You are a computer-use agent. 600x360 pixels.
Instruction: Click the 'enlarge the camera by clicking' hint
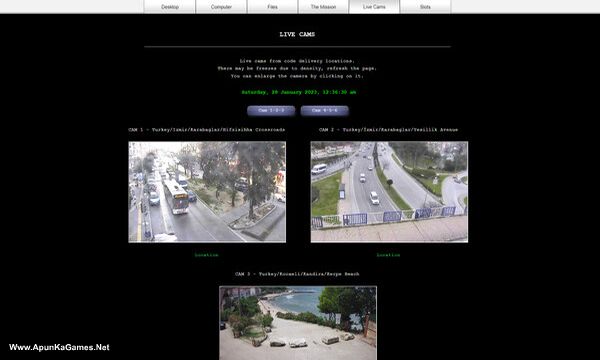pyautogui.click(x=297, y=76)
